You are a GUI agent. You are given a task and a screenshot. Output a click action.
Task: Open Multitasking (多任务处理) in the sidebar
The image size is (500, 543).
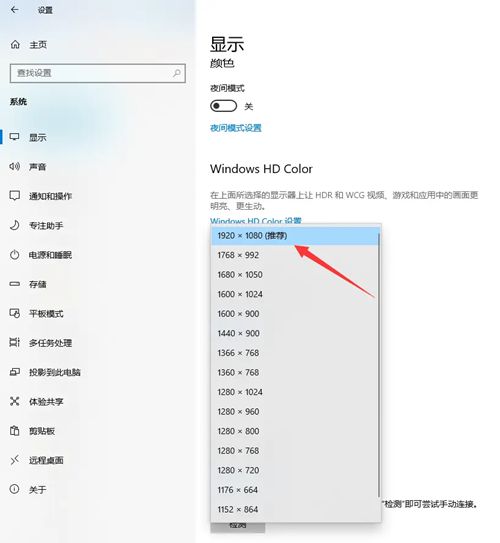pyautogui.click(x=50, y=343)
